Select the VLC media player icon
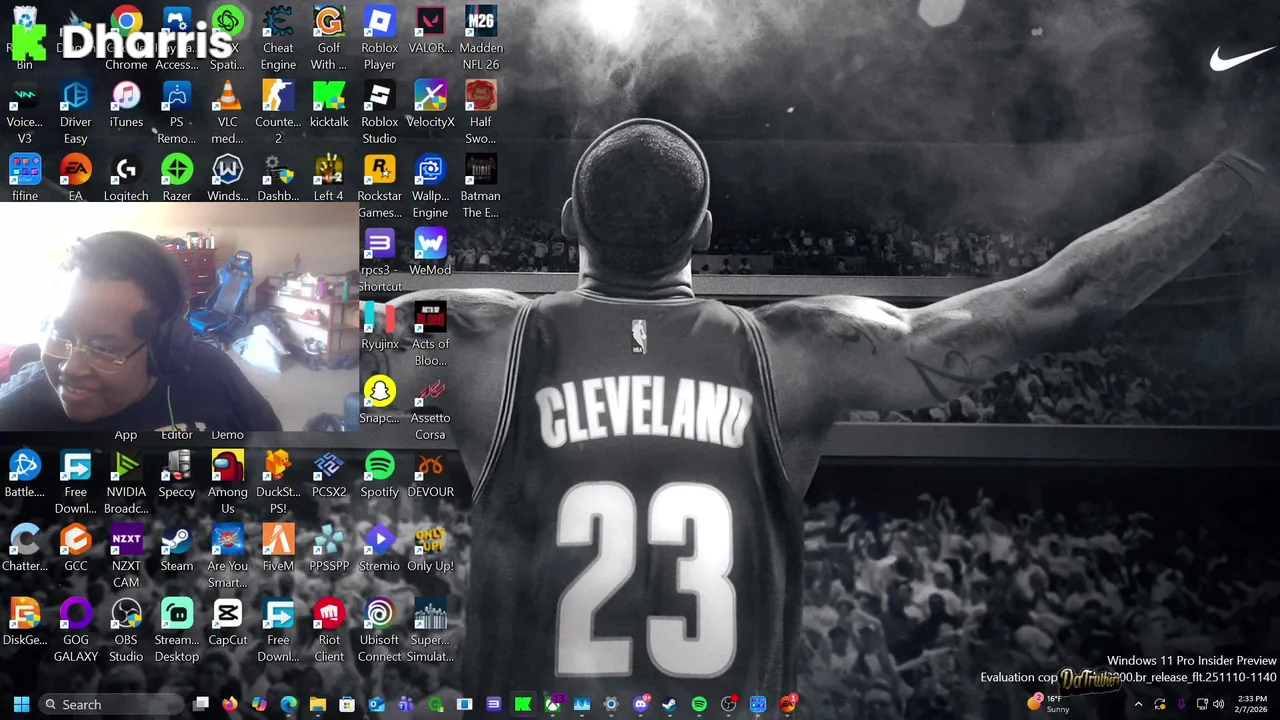 (x=228, y=112)
